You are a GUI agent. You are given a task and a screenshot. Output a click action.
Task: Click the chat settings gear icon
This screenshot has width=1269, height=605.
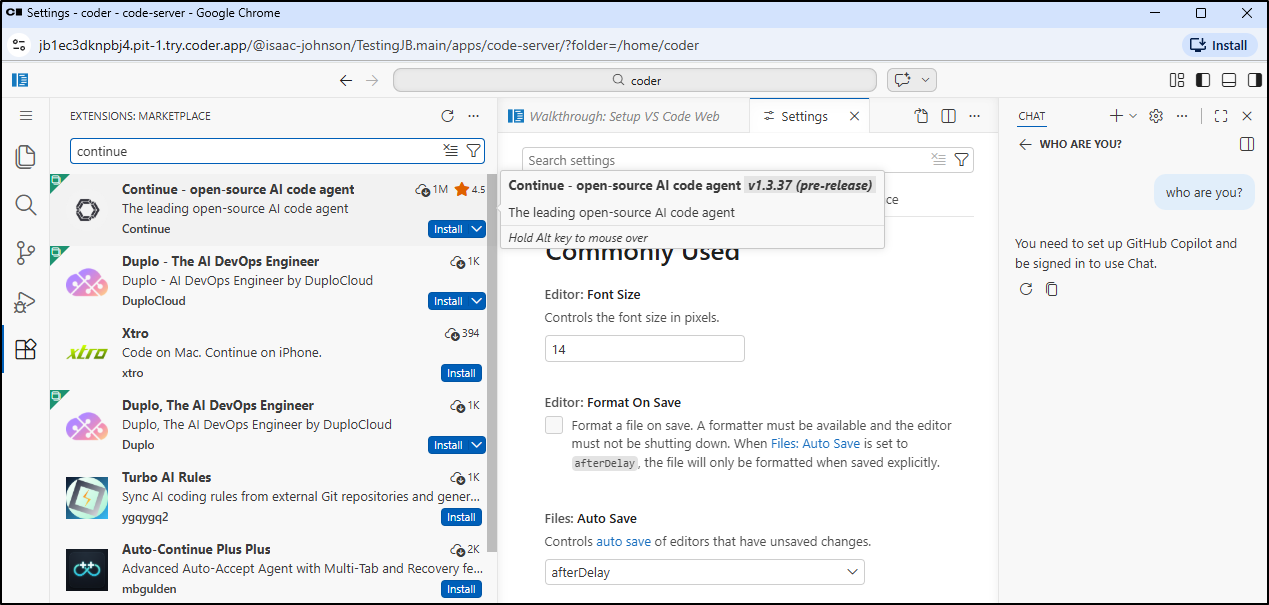pyautogui.click(x=1156, y=116)
